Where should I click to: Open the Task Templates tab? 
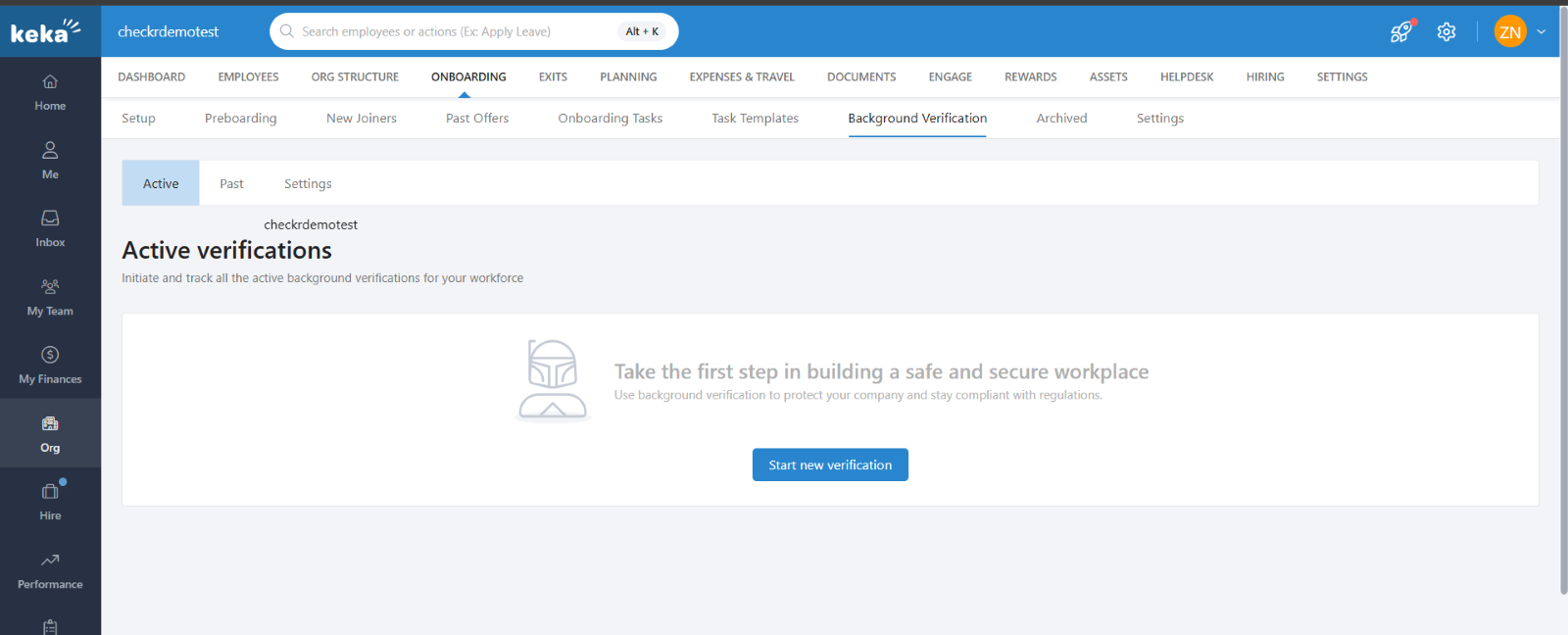755,118
